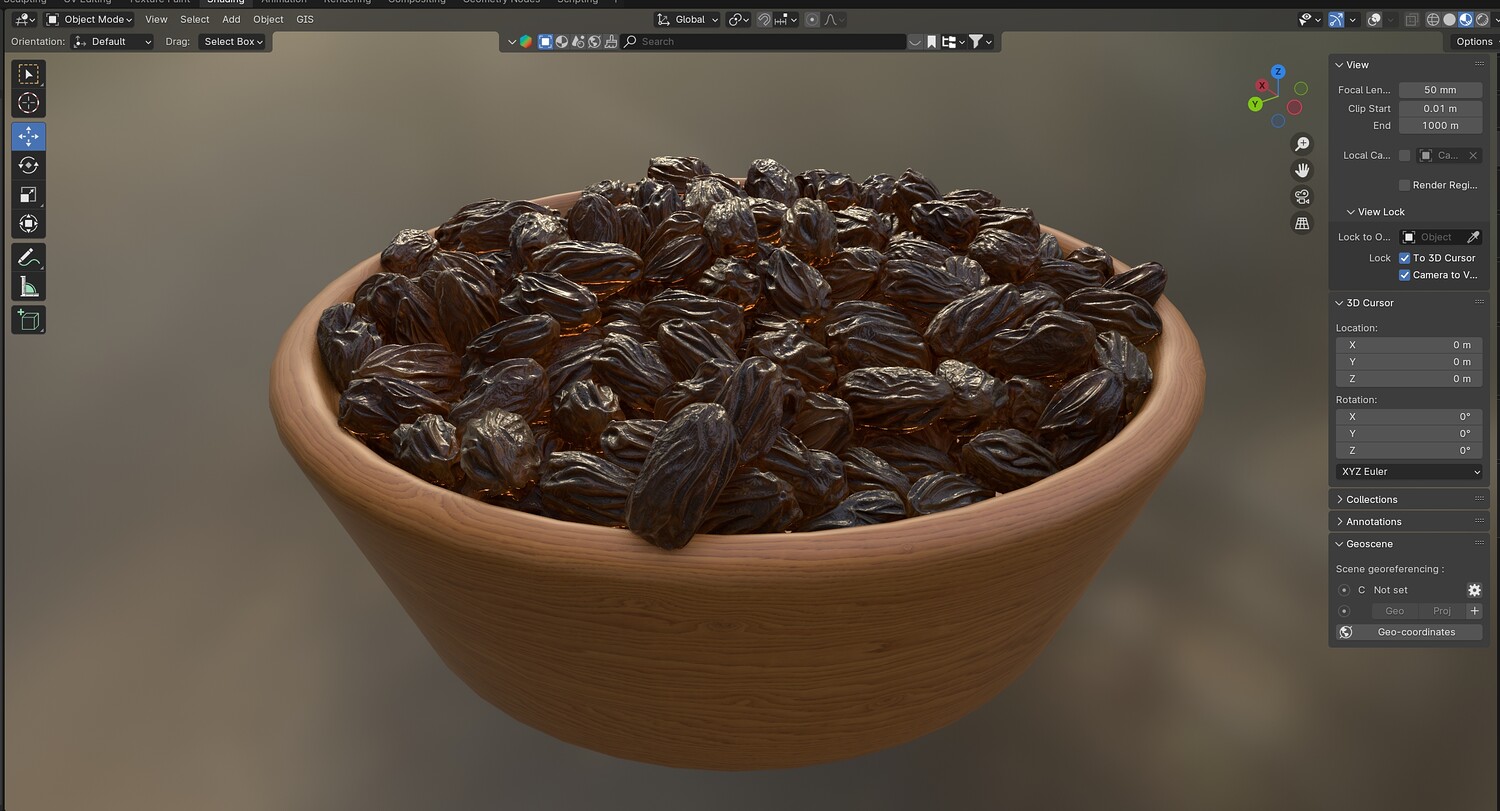Open the Object menu
This screenshot has width=1500, height=811.
(x=268, y=19)
